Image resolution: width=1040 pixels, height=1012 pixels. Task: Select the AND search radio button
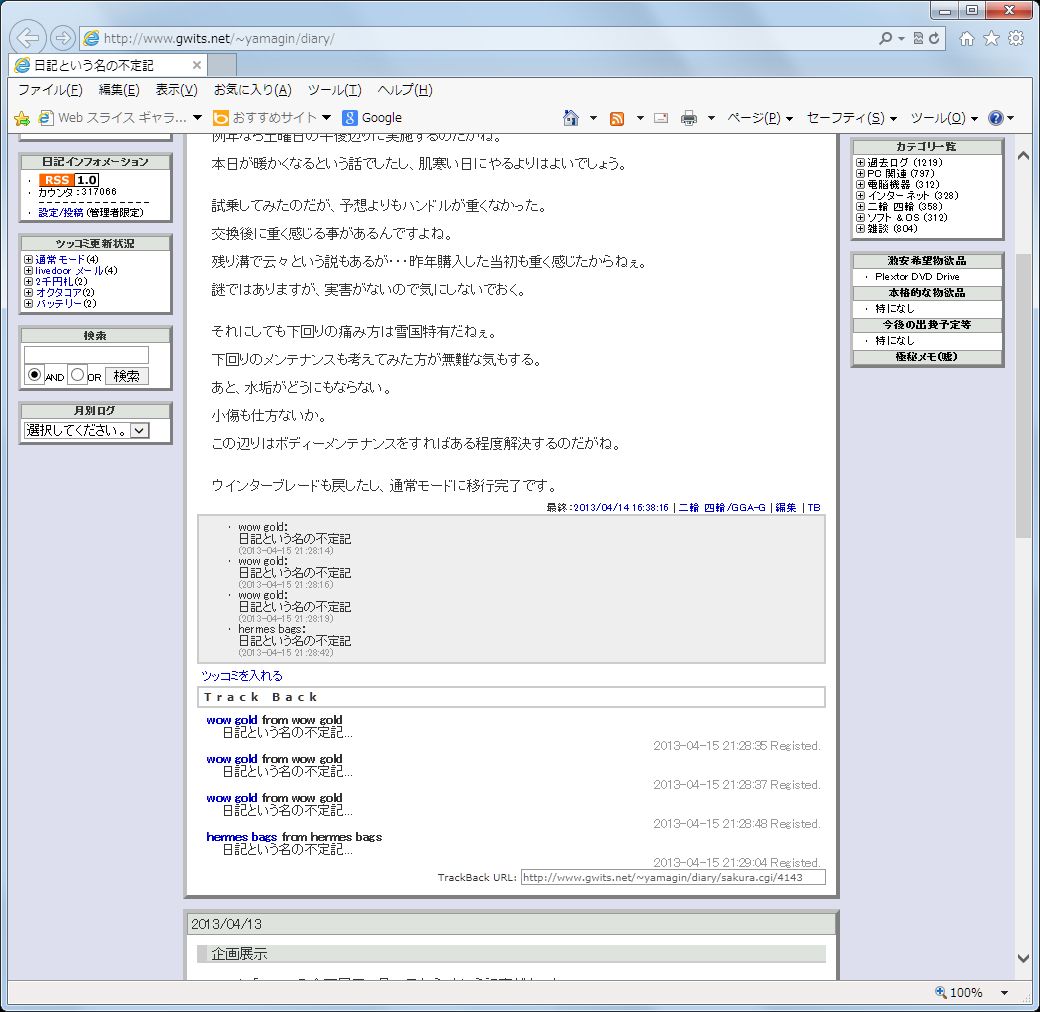click(34, 375)
